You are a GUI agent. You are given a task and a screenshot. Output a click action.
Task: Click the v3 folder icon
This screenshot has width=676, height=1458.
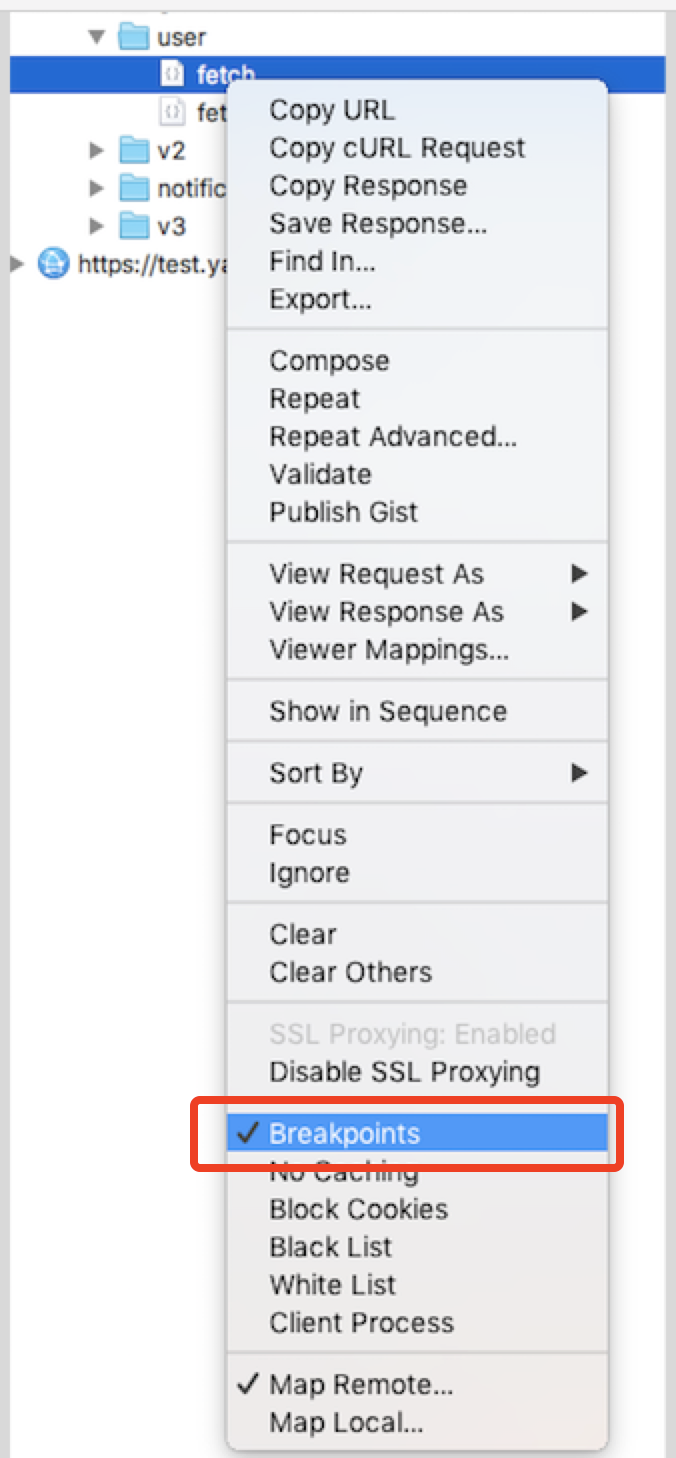(133, 227)
